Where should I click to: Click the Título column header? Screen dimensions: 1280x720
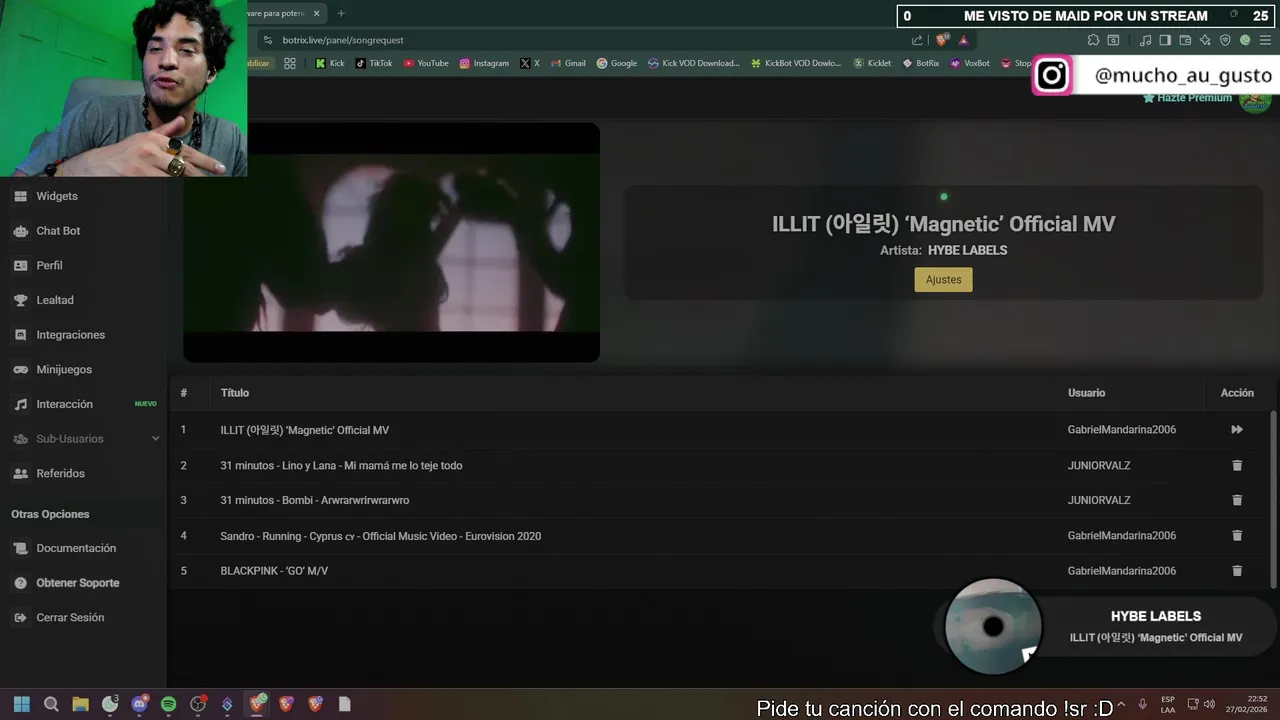(235, 393)
